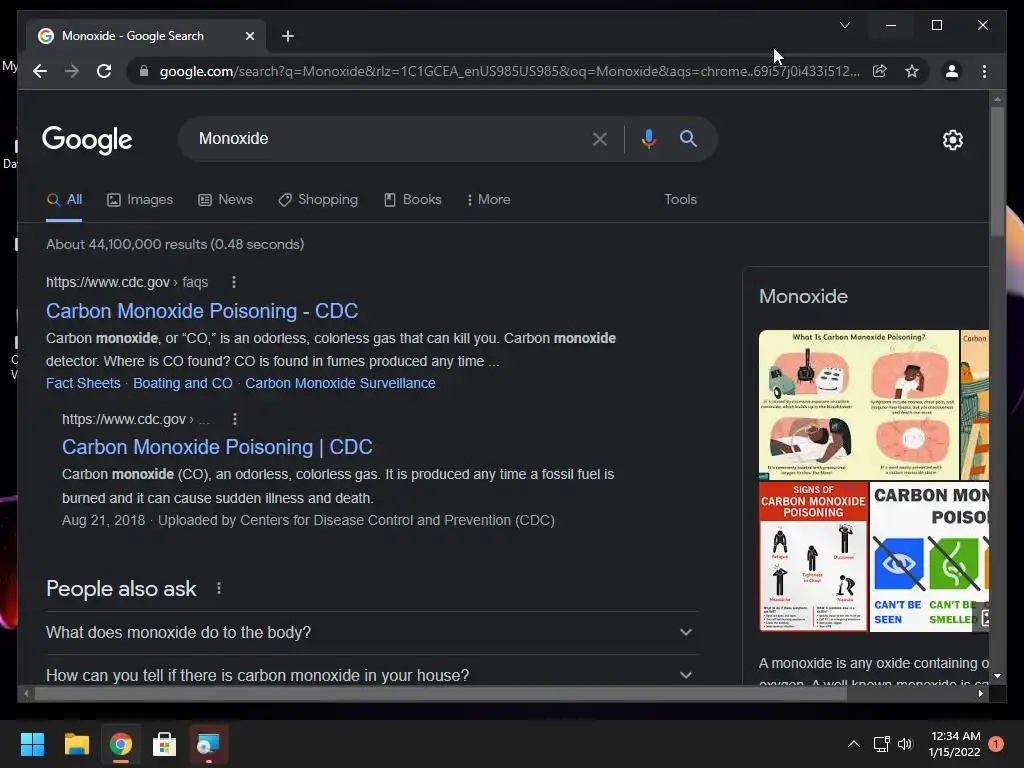Image resolution: width=1024 pixels, height=768 pixels.
Task: Open Carbon Monoxide Poisoning | CDC result
Action: [217, 447]
